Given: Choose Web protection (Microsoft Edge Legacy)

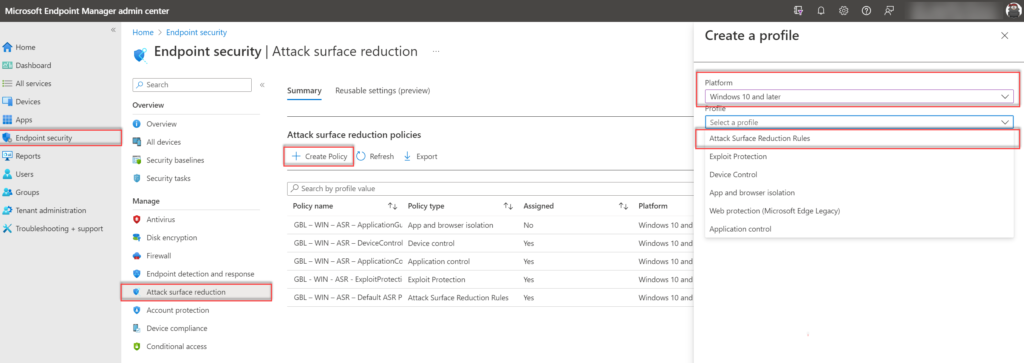Looking at the screenshot, I should coord(859,211).
